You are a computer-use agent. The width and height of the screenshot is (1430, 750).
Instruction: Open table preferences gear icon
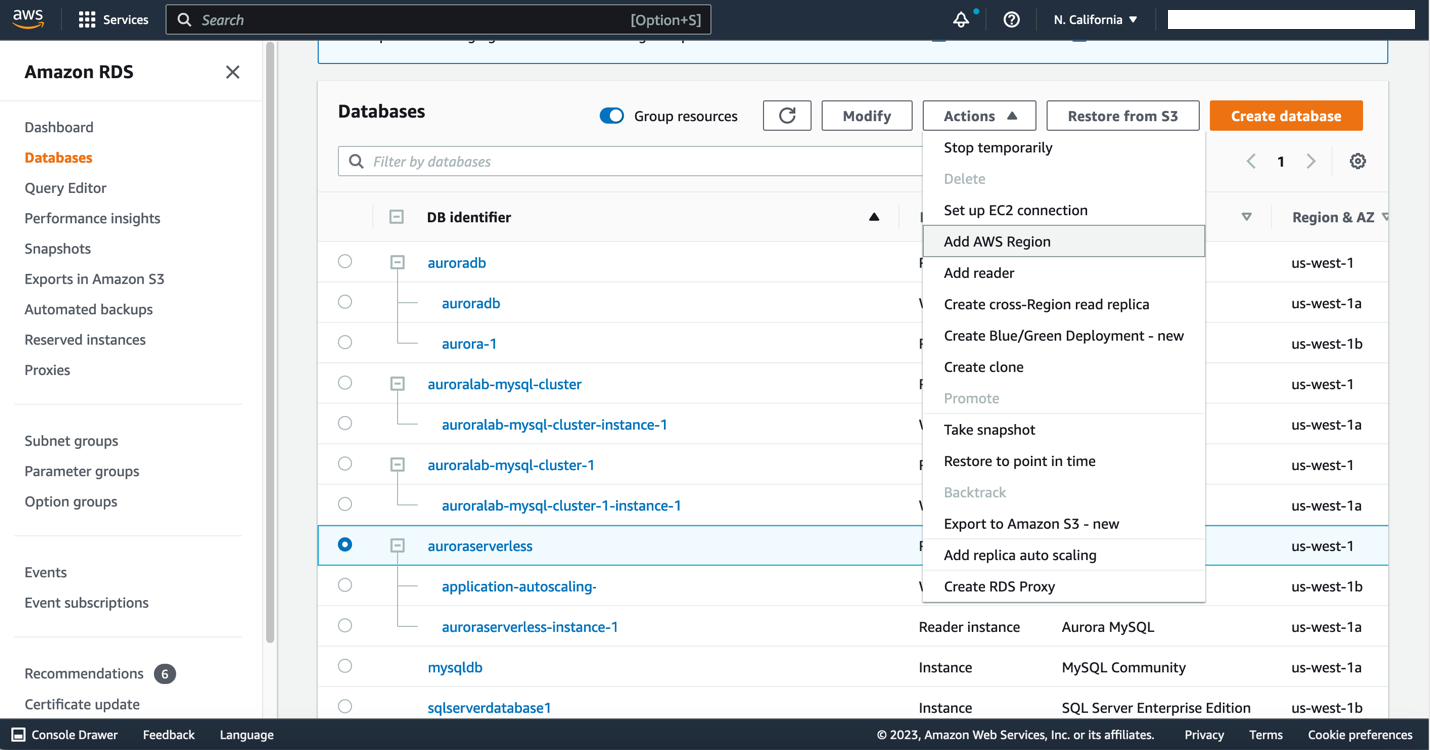[x=1357, y=161]
